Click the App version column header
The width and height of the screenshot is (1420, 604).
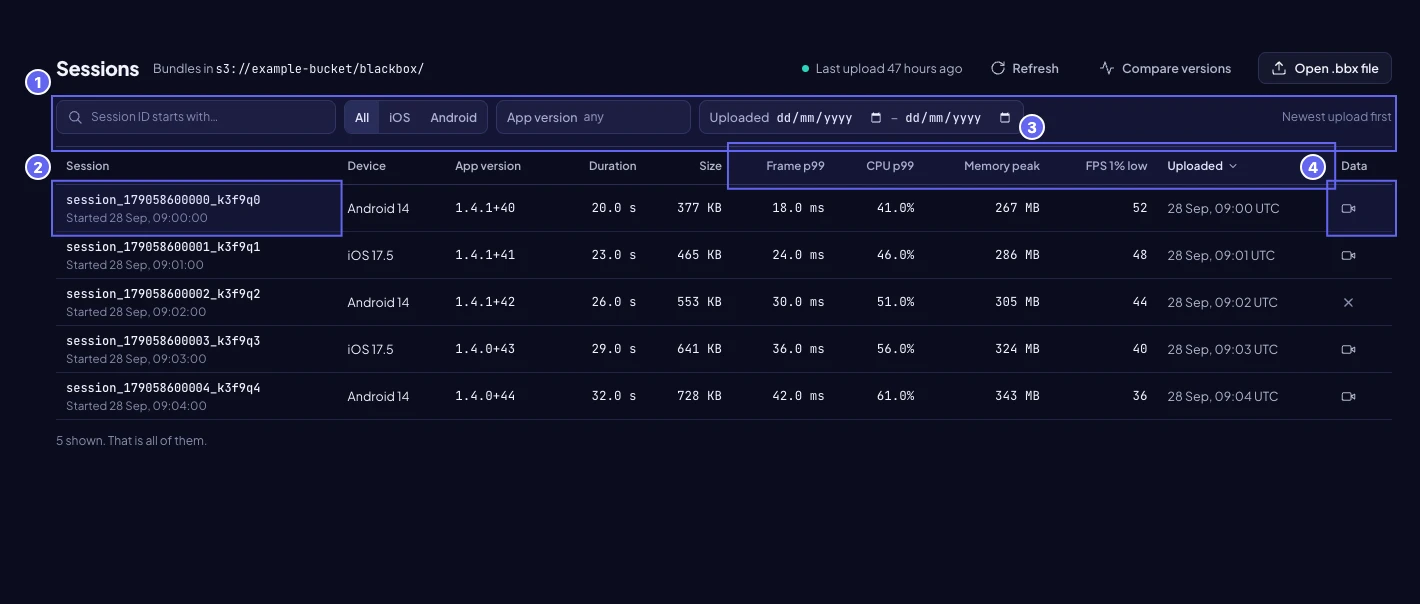tap(488, 166)
